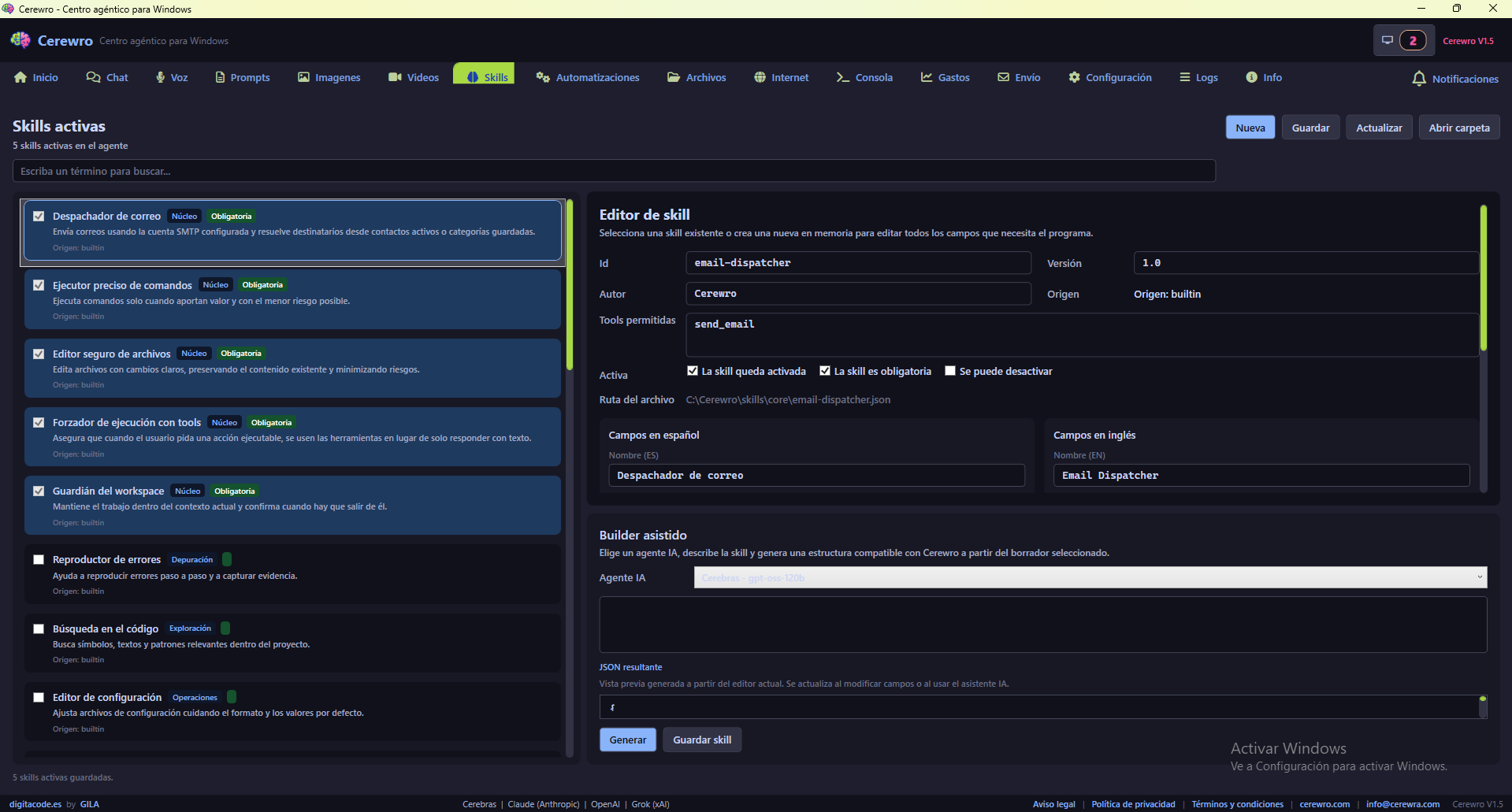Viewport: 1512px width, 812px height.
Task: Click the Cerewro brain logo
Action: tap(20, 40)
